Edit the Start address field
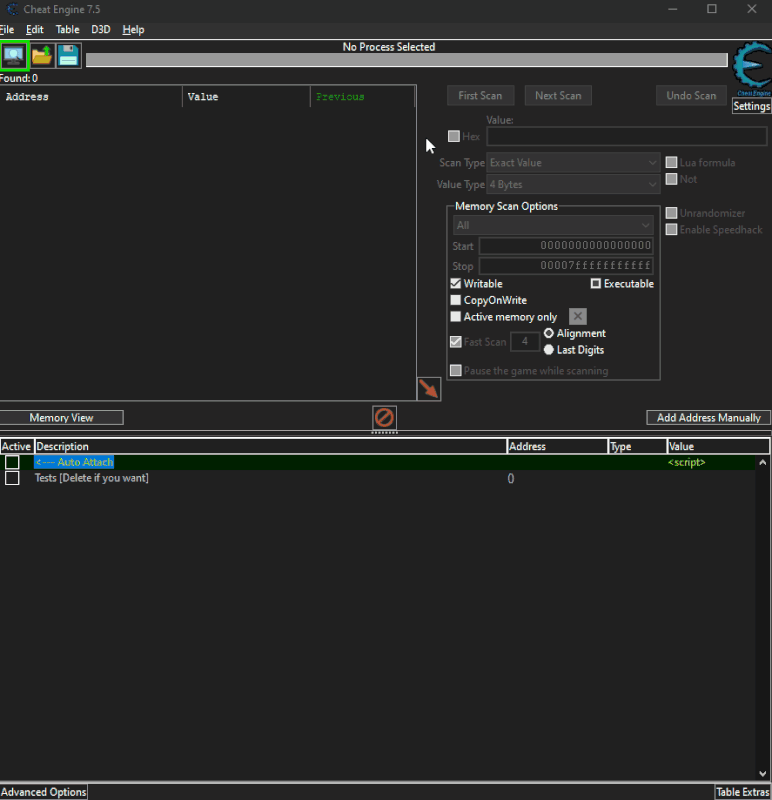This screenshot has height=800, width=772. pos(566,245)
